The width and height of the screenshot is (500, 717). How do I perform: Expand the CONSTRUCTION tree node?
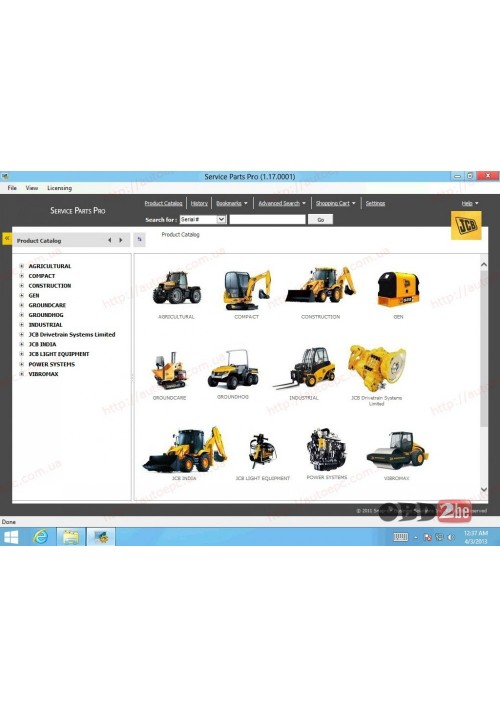tap(21, 285)
